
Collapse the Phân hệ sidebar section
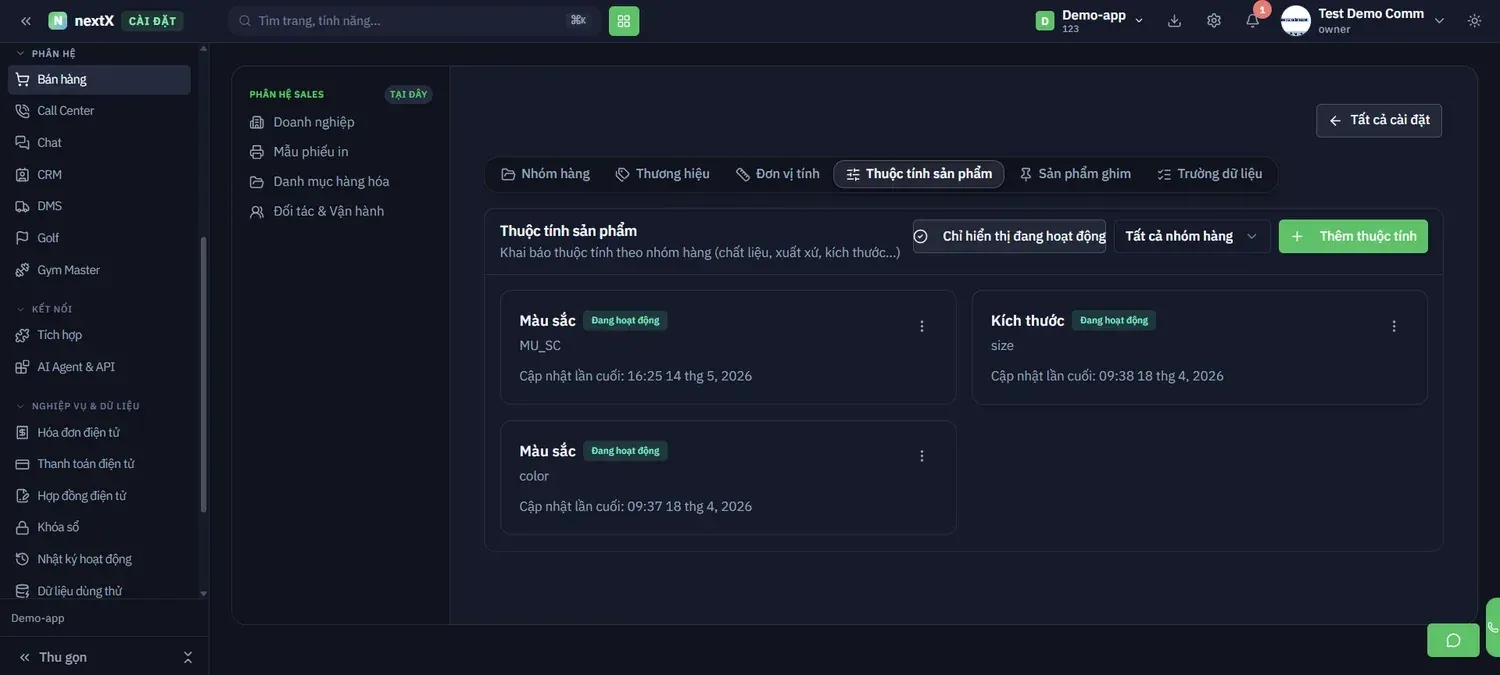46,53
